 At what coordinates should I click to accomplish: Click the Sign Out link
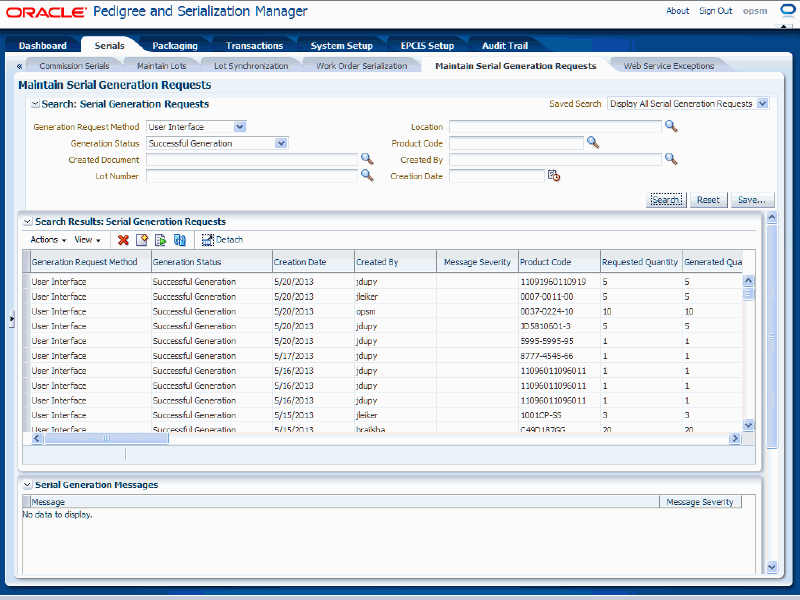coord(715,11)
